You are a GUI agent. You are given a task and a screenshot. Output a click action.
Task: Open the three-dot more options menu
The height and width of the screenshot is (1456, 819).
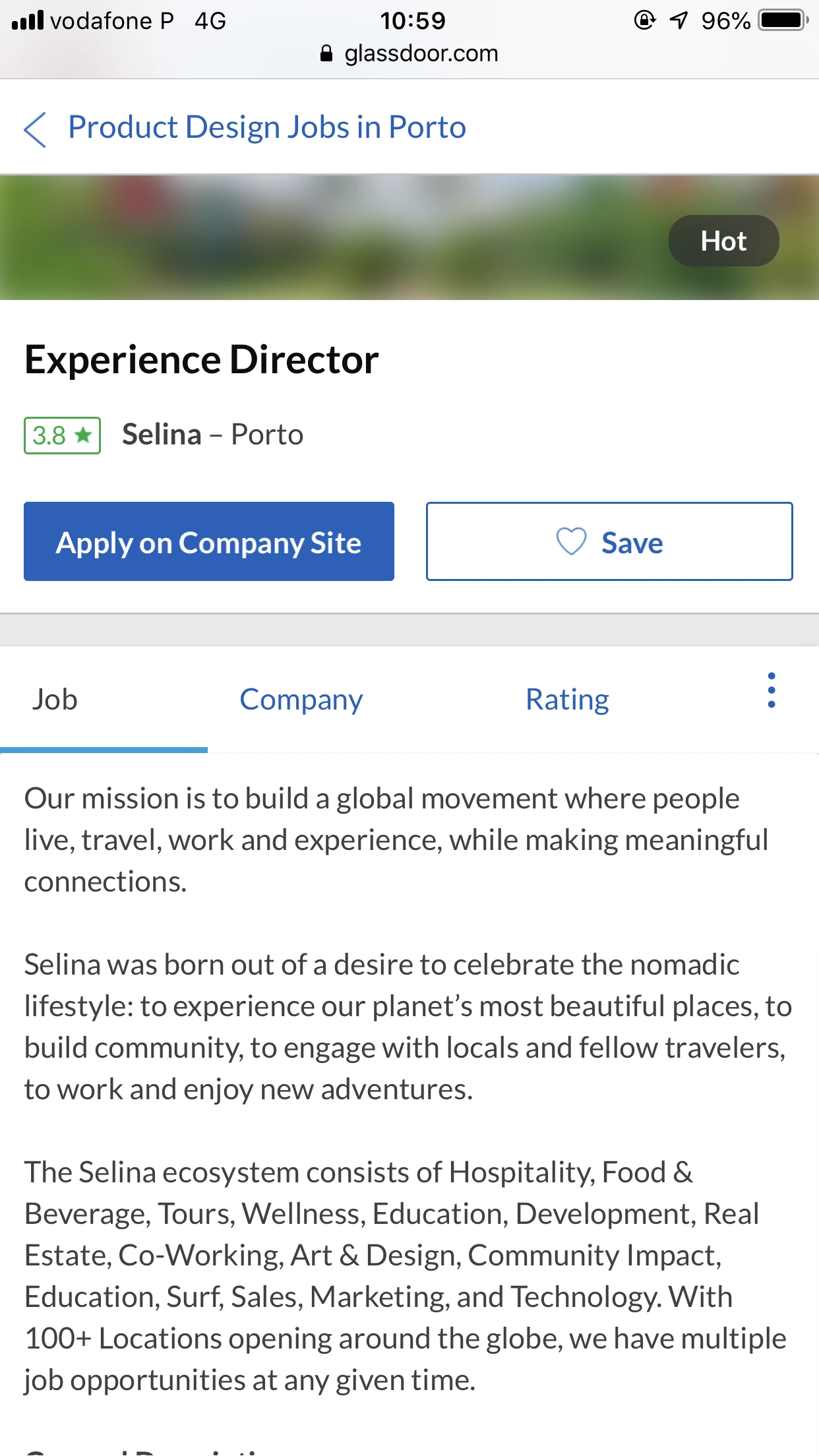coord(771,690)
